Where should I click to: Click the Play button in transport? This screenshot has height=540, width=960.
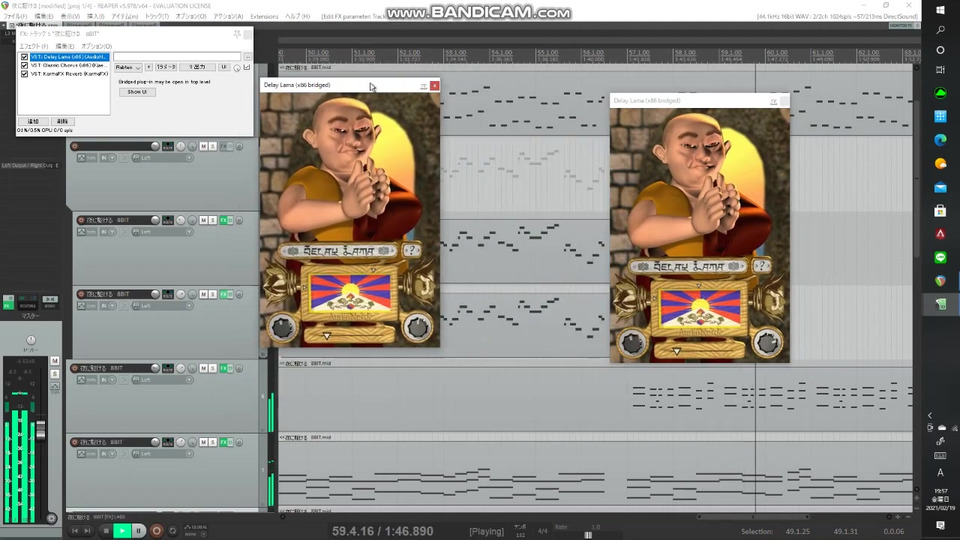click(122, 531)
